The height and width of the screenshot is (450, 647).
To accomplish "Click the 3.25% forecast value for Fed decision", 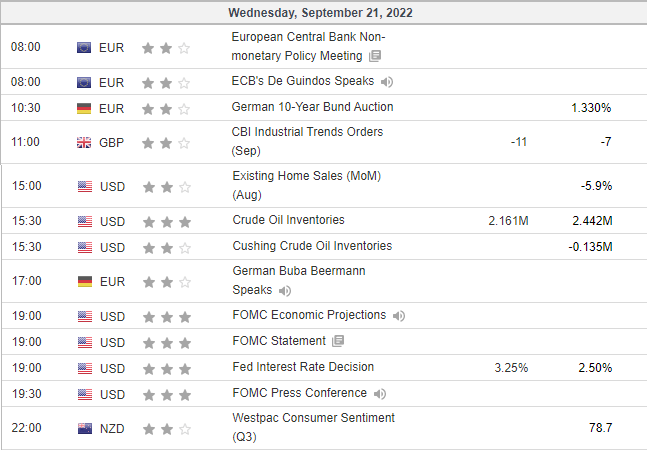I will [511, 368].
